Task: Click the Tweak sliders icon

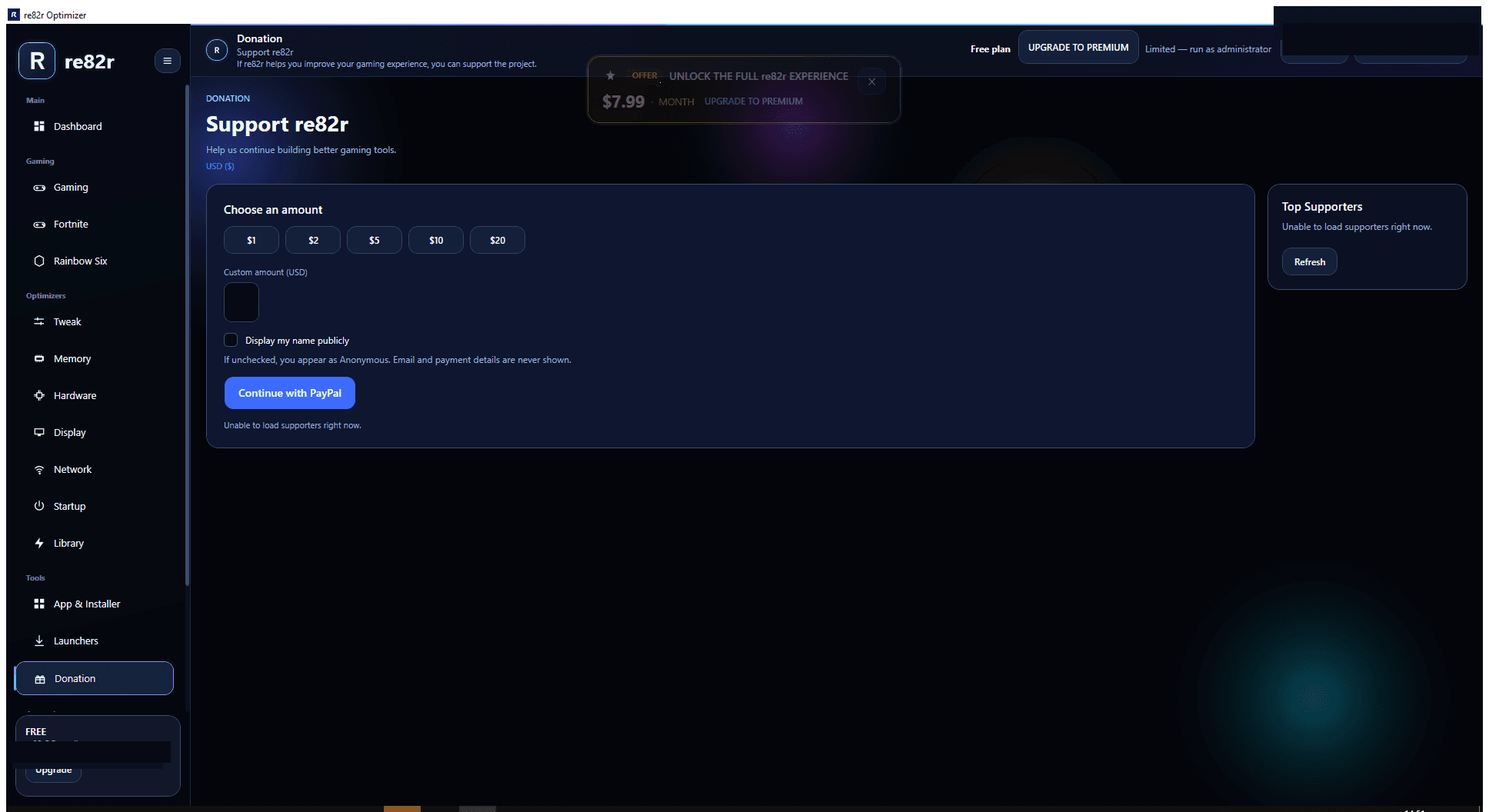Action: tap(39, 321)
